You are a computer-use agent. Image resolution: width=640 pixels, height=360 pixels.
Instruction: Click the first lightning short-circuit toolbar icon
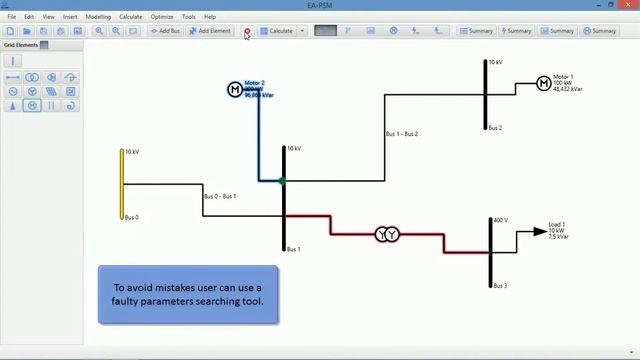click(416, 31)
